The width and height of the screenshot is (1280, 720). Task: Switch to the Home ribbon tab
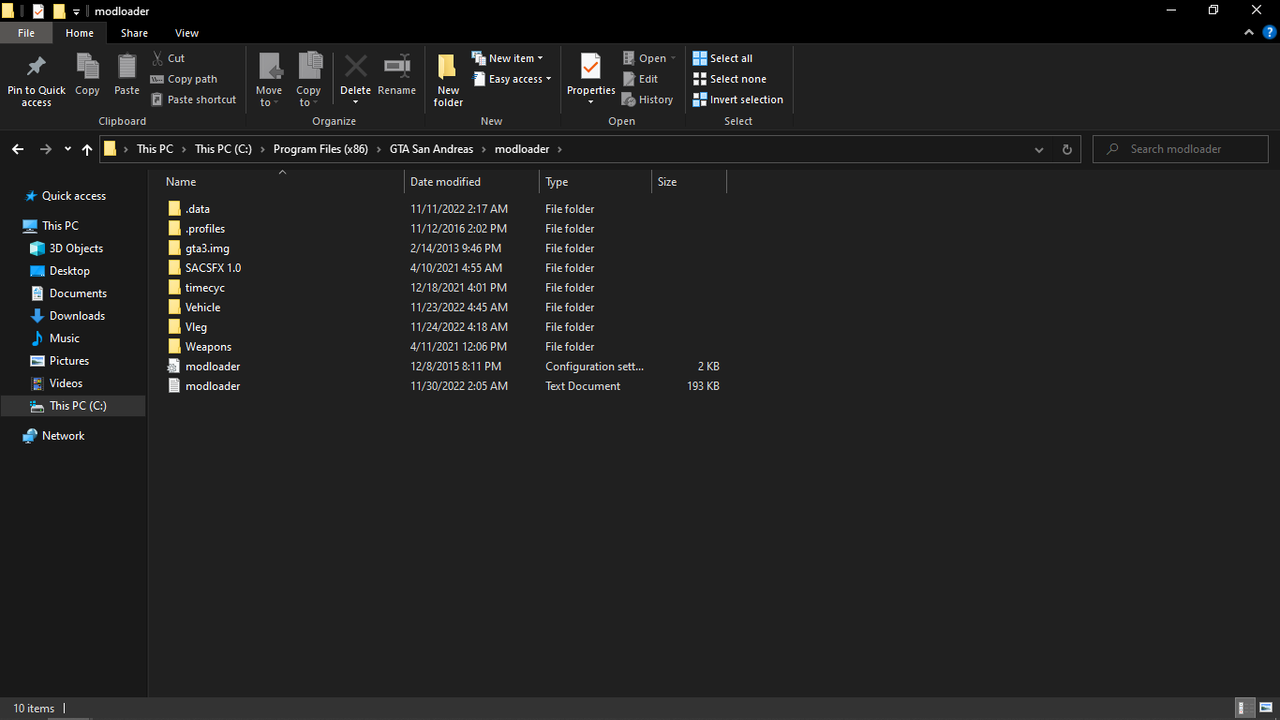pyautogui.click(x=80, y=33)
